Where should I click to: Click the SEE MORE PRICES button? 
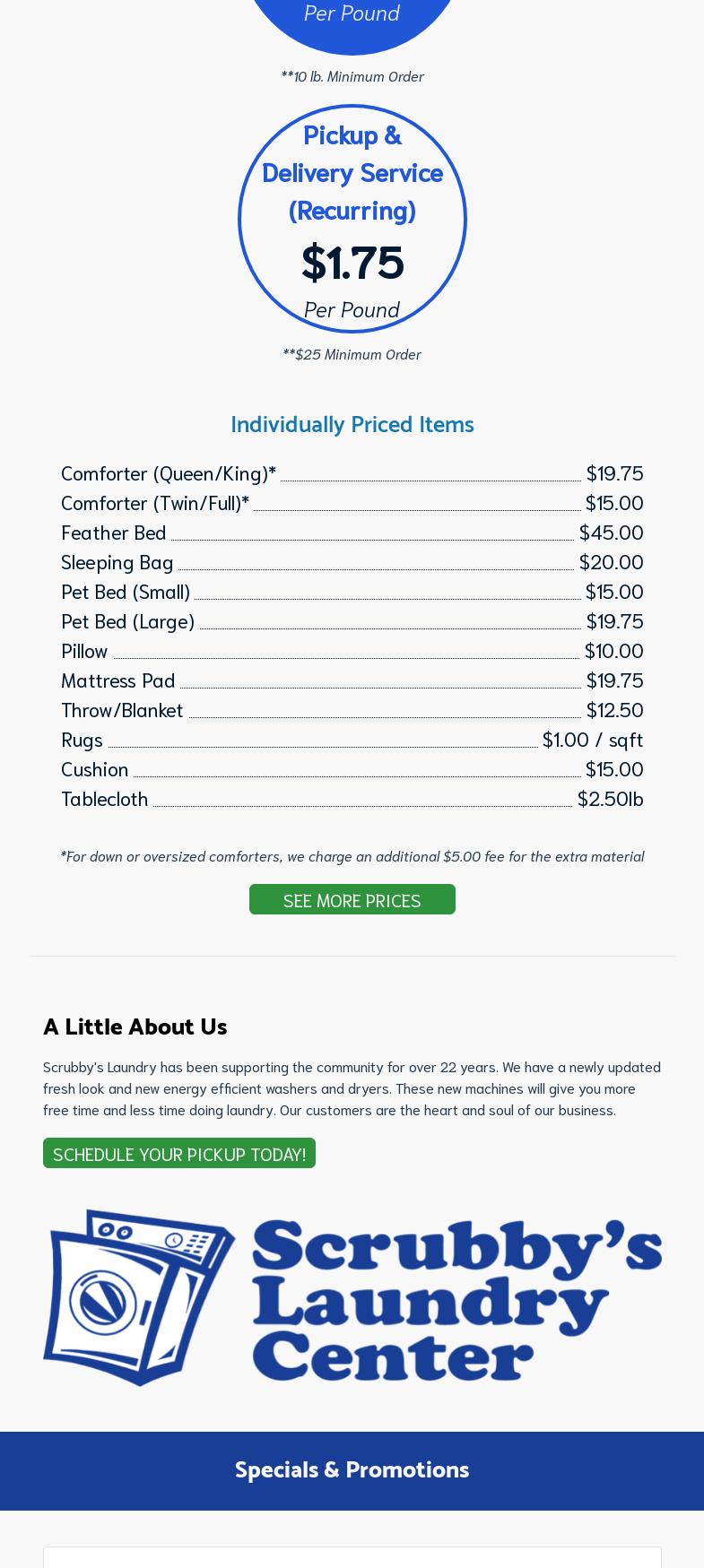click(x=352, y=899)
